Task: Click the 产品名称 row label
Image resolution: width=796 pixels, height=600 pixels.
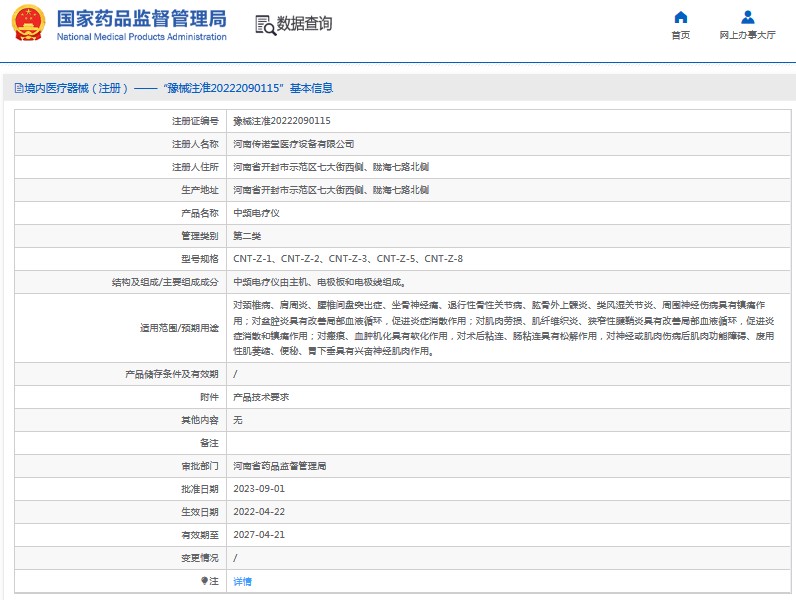Action: click(x=200, y=213)
